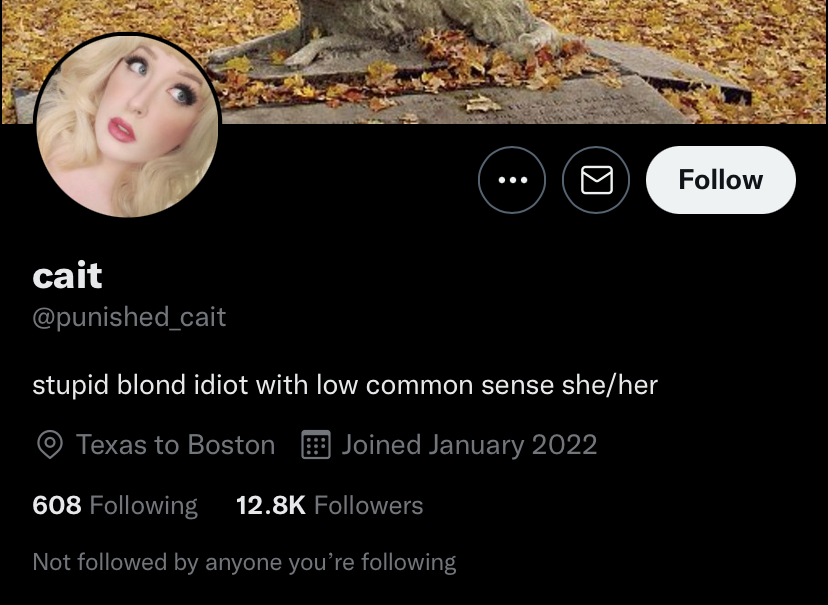Click the location pin icon
828x605 pixels.
pyautogui.click(x=50, y=445)
